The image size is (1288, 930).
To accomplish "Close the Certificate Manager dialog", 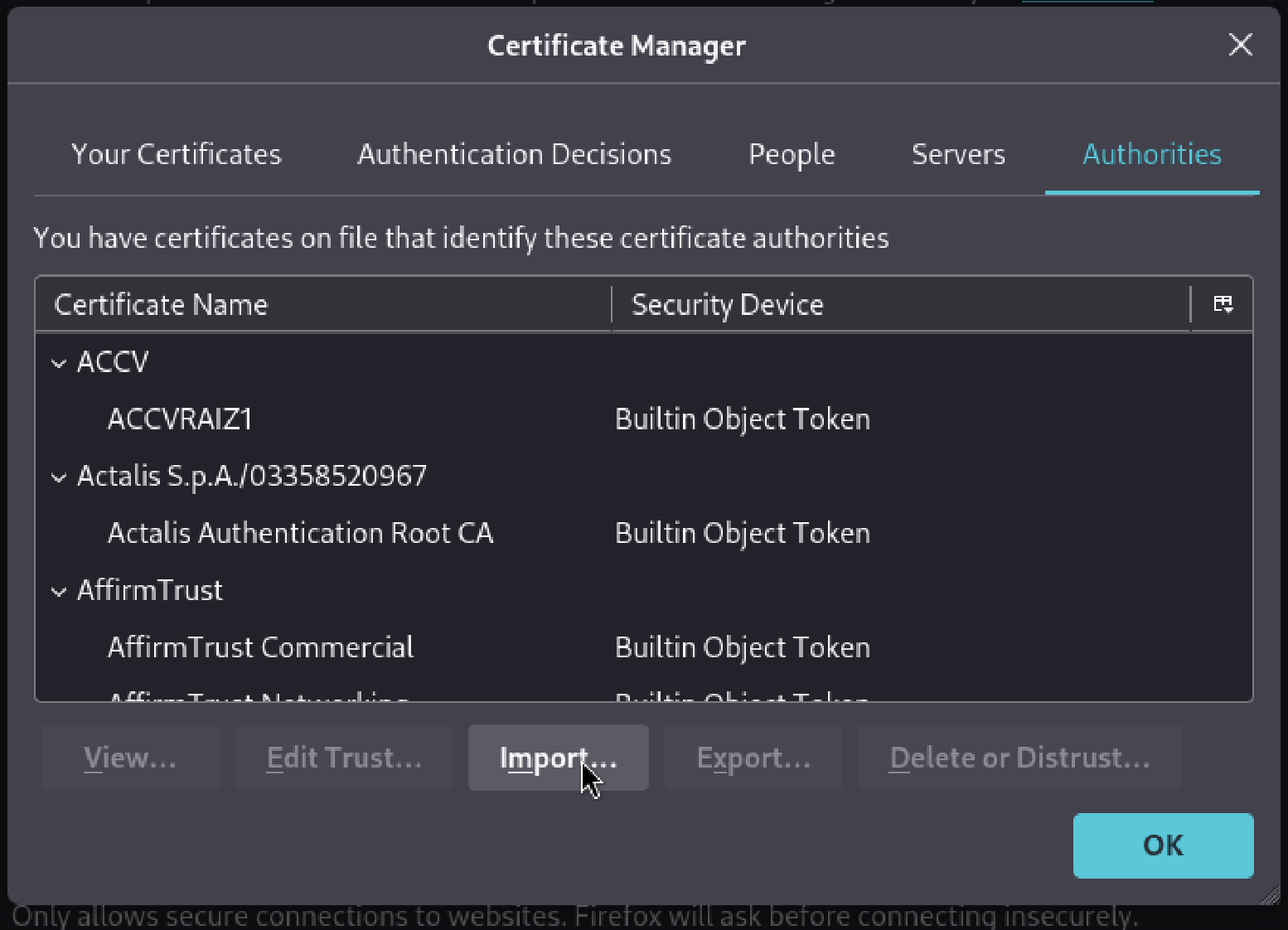I will 1240,45.
